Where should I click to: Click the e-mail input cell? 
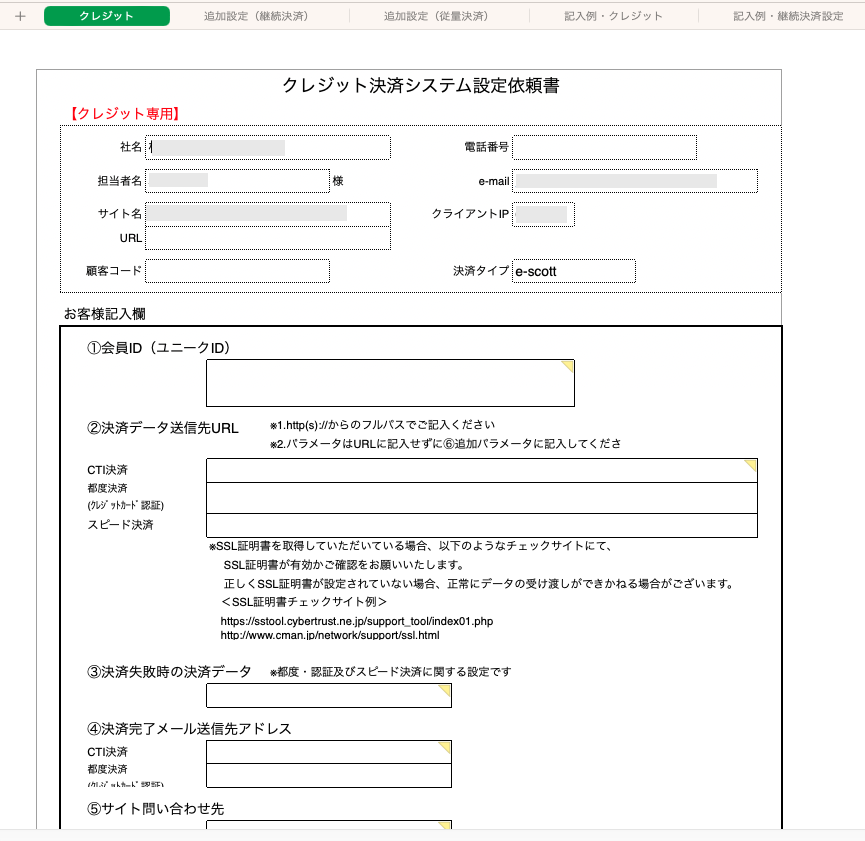[635, 181]
